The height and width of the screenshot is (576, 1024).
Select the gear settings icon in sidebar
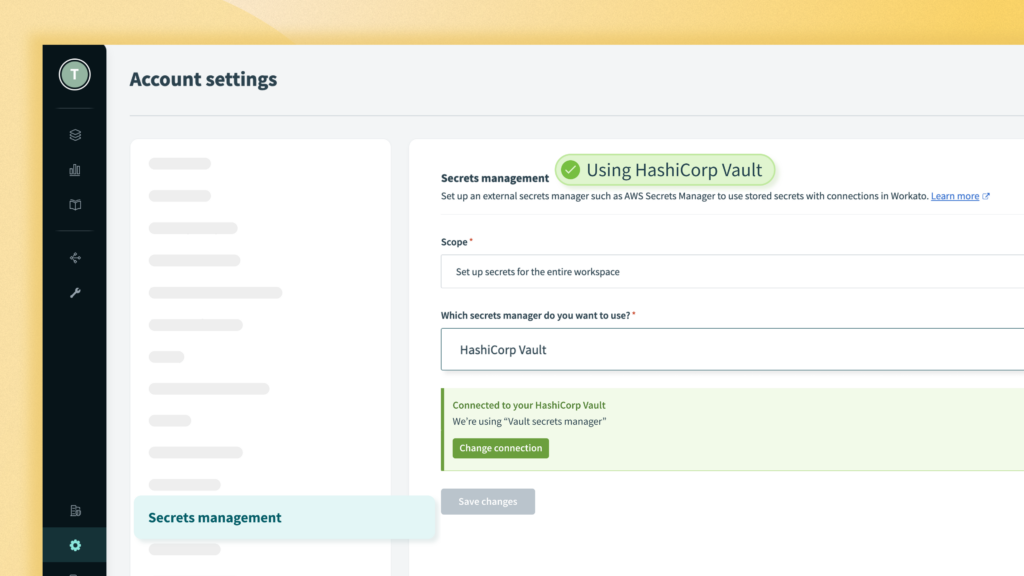coord(75,545)
